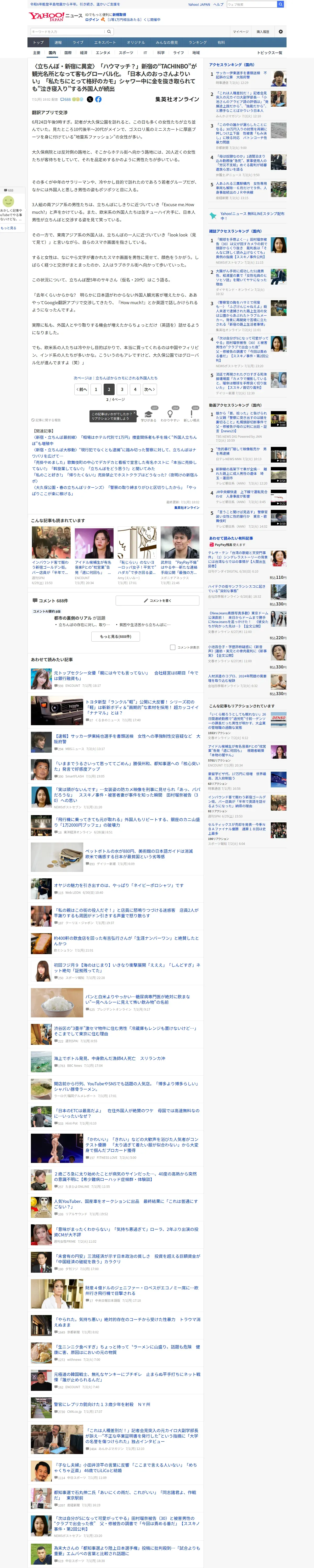Image resolution: width=314 pixels, height=1568 pixels.
Task: Open 集英社オンライン publisher link in header
Action: tap(177, 99)
